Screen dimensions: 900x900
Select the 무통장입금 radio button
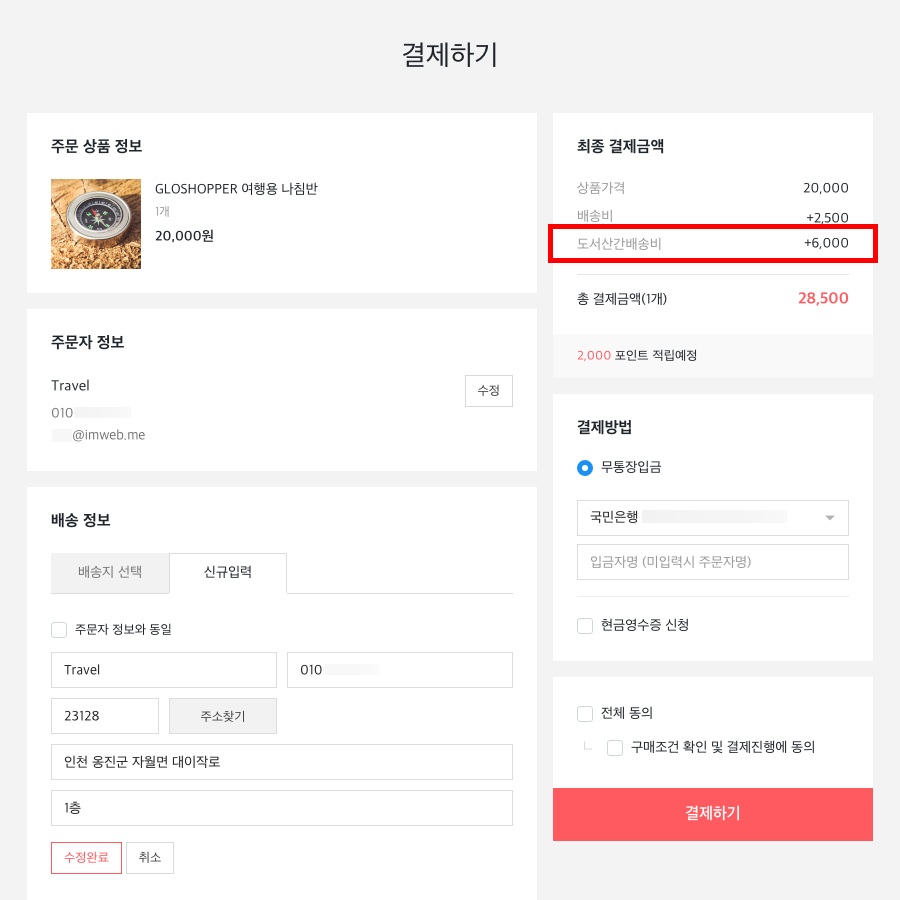(x=585, y=467)
